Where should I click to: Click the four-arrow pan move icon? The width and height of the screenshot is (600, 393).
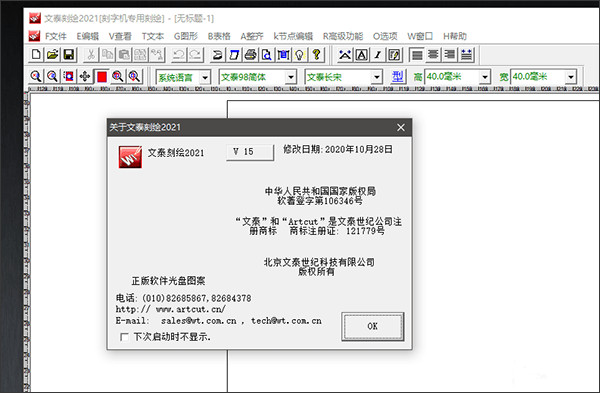coord(85,77)
